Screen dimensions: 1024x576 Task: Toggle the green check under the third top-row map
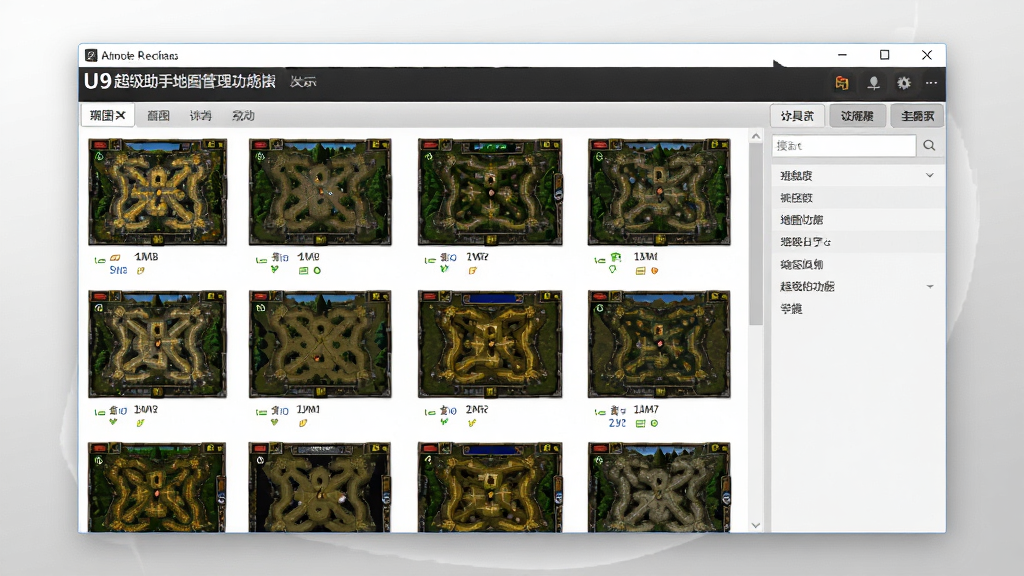(445, 269)
